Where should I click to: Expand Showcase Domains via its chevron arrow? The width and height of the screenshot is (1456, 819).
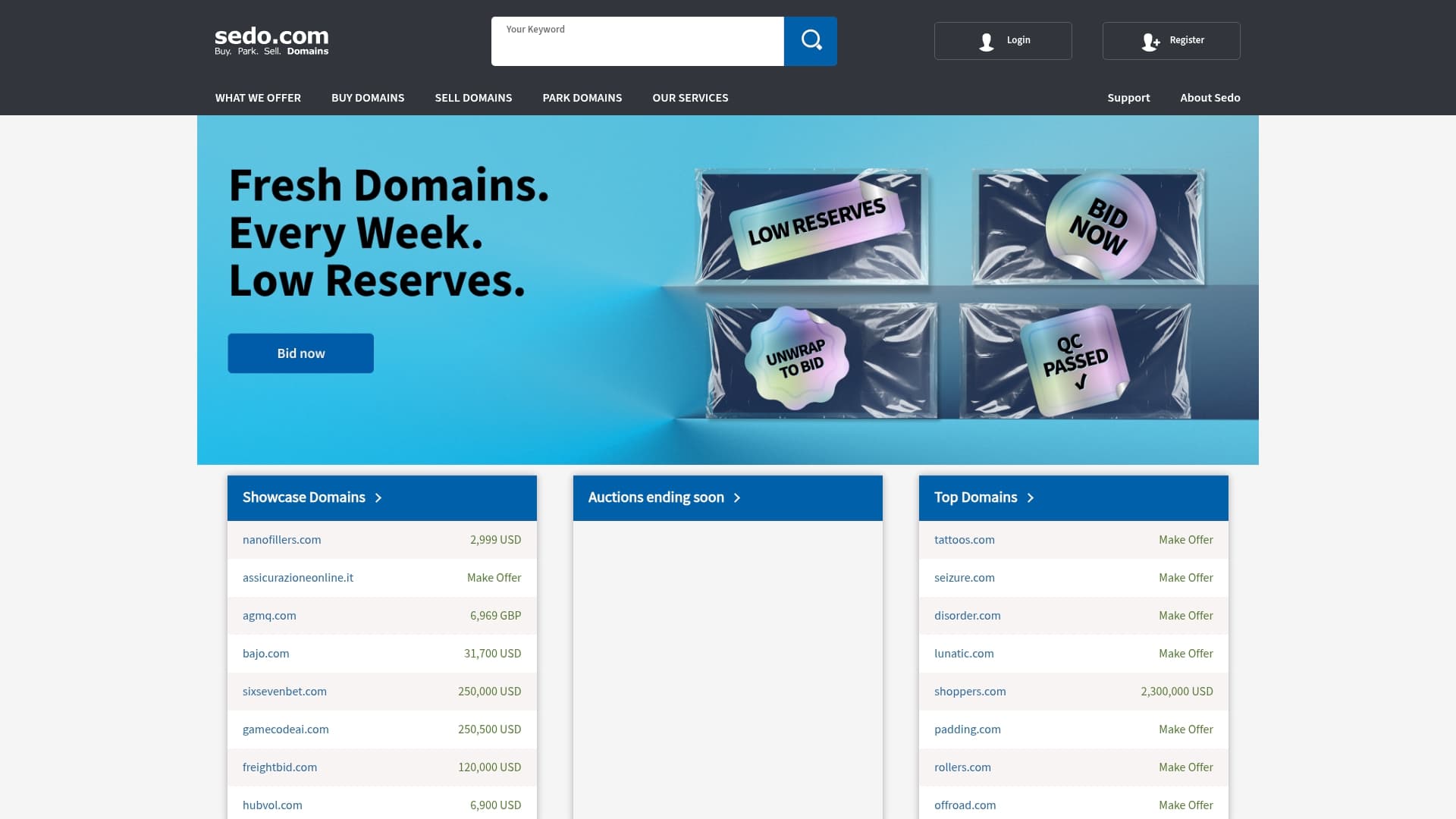tap(378, 498)
